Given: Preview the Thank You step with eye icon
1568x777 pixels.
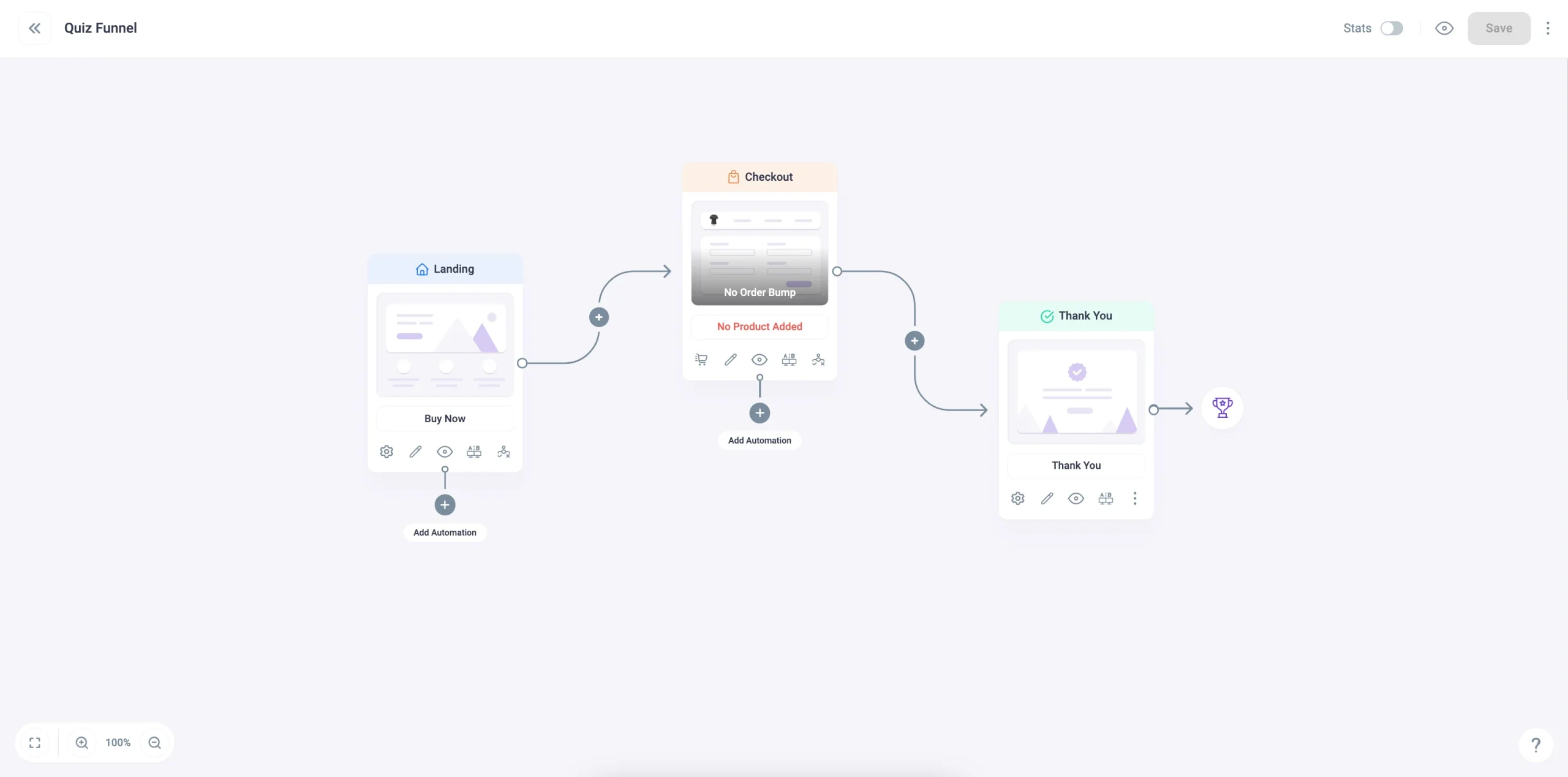Looking at the screenshot, I should tap(1076, 498).
